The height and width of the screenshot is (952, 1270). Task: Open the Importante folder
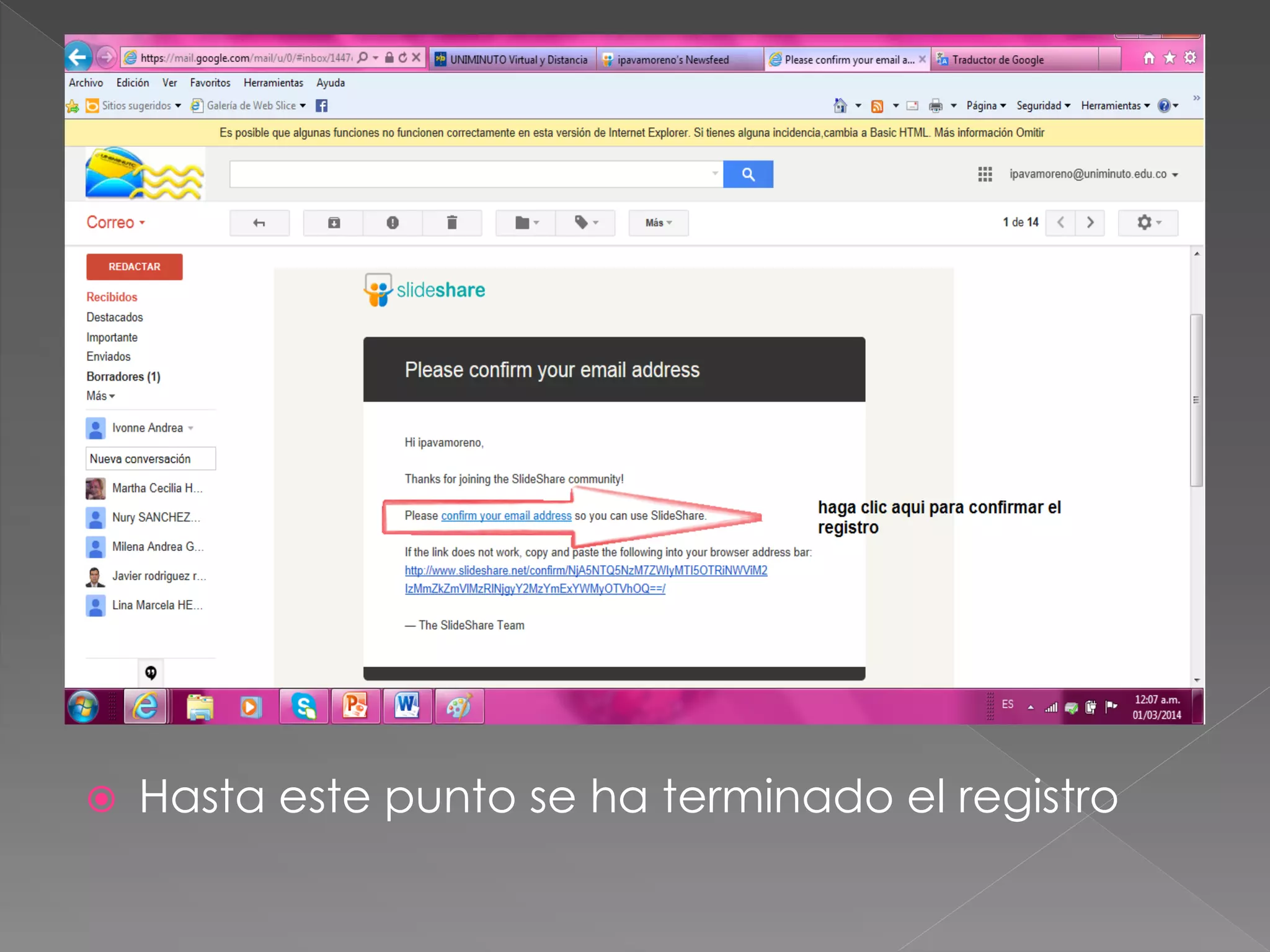coord(112,338)
